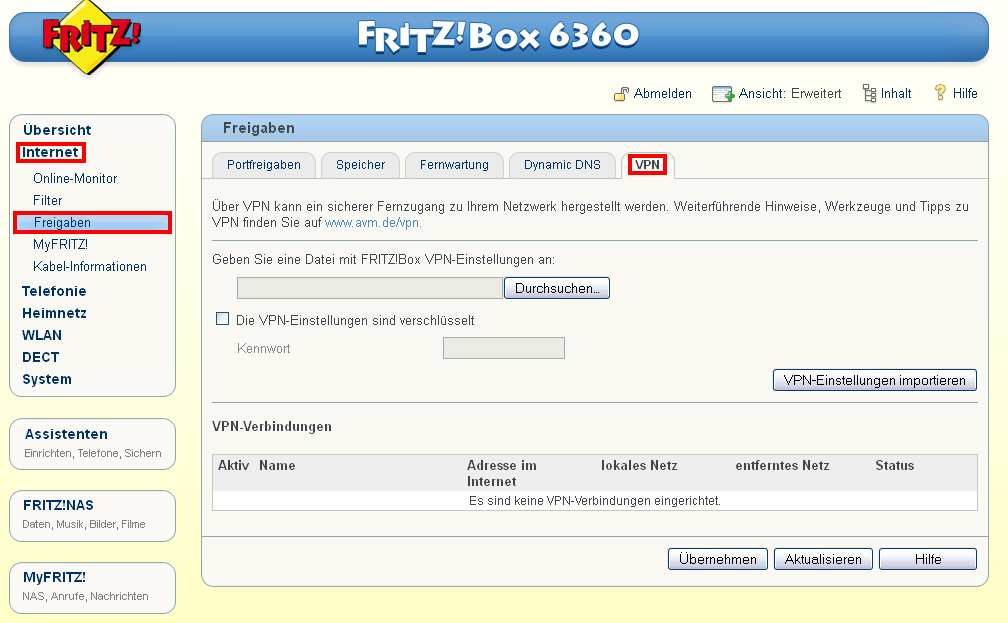Click the Kennwort input field
This screenshot has width=1008, height=623.
[x=504, y=348]
